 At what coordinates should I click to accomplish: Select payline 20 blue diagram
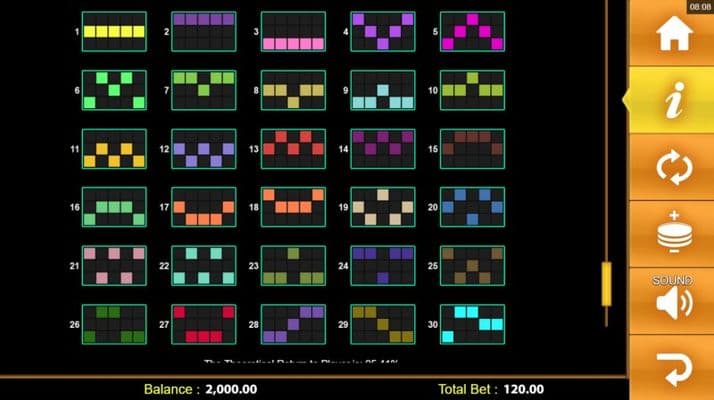coord(472,207)
